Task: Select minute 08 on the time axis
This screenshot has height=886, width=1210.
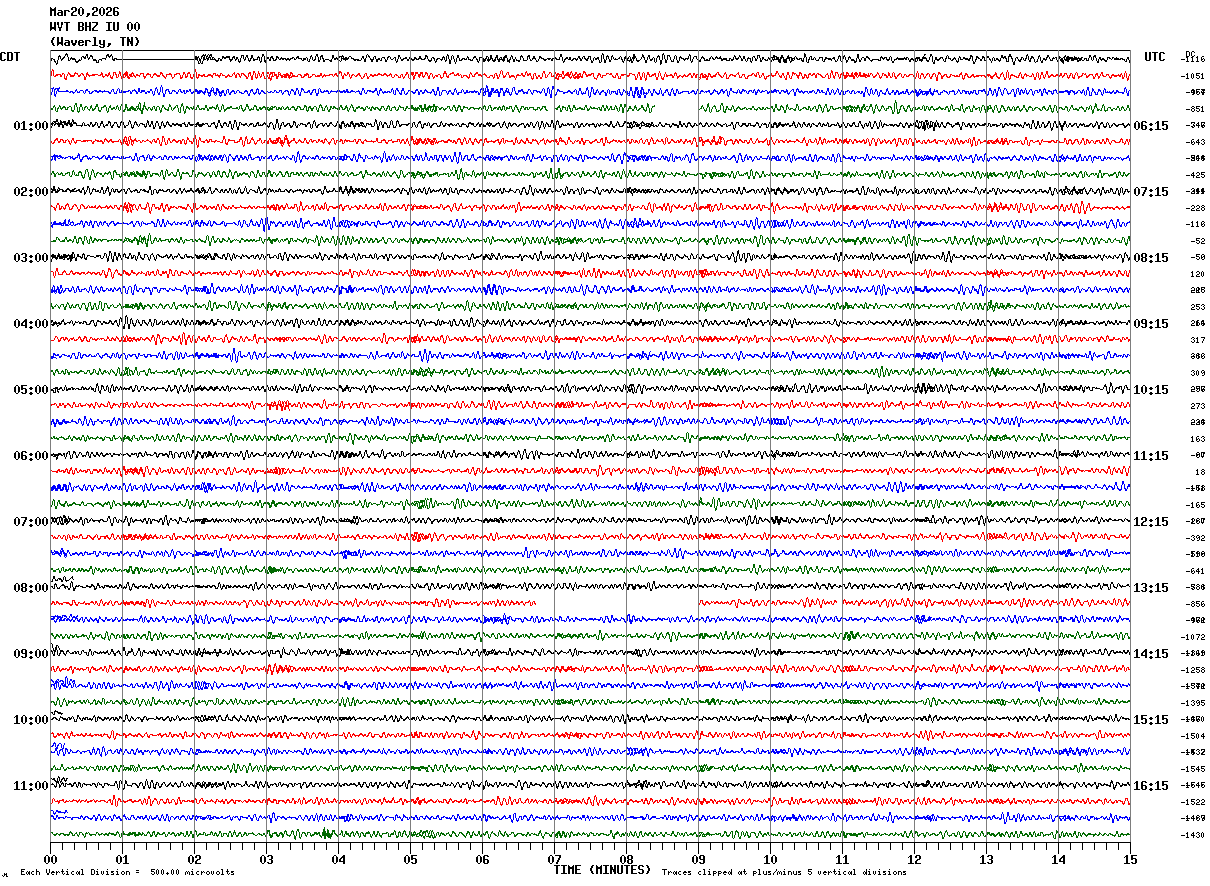Action: [x=627, y=859]
